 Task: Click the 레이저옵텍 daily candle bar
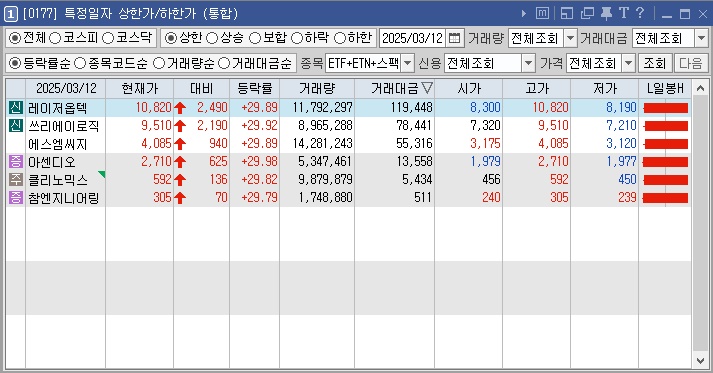point(665,108)
